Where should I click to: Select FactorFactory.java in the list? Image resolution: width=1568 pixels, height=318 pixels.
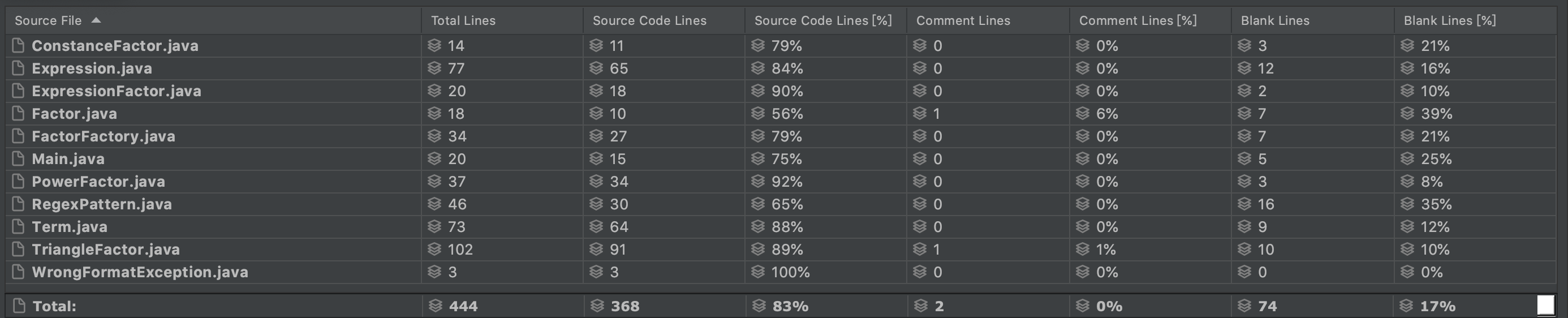coord(104,136)
